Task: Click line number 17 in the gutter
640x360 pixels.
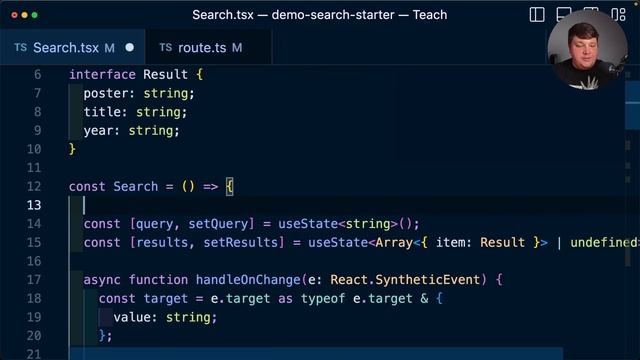Action: coord(34,280)
